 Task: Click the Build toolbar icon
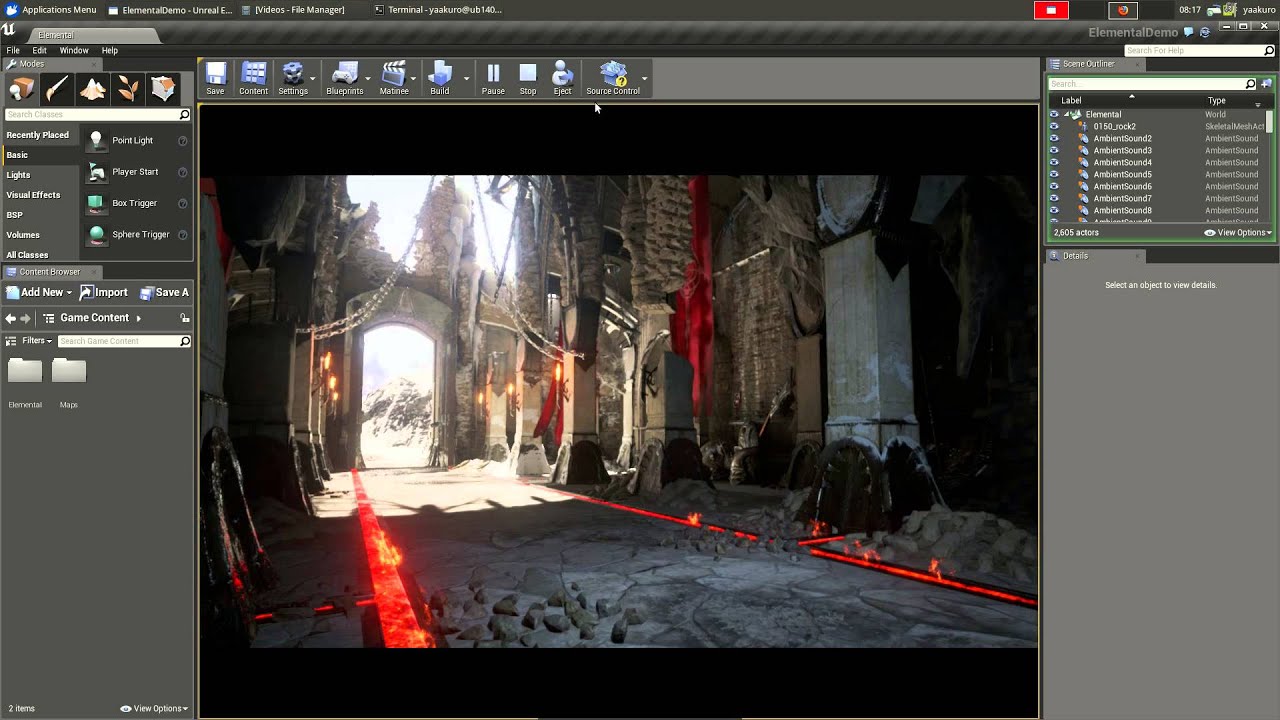click(x=440, y=74)
